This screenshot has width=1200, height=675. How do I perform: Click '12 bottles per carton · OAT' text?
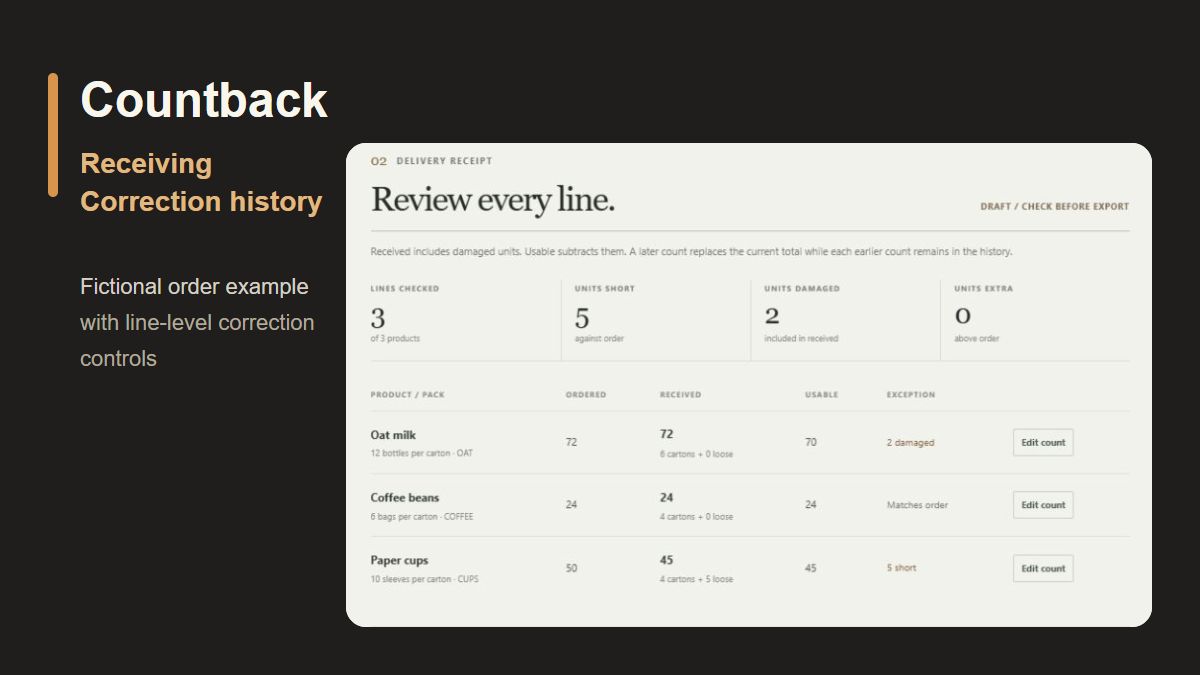422,453
